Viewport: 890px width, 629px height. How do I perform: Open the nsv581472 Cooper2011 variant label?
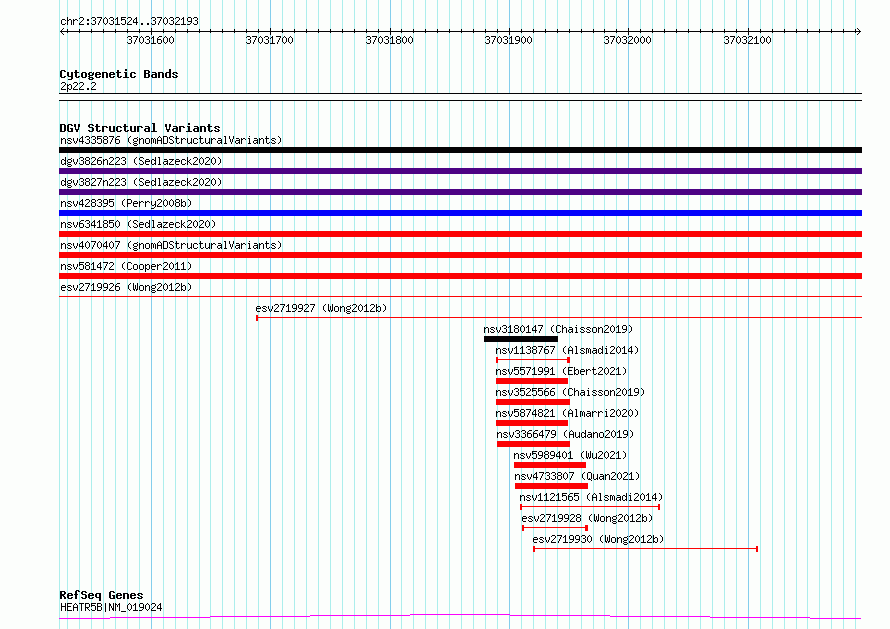pos(125,266)
